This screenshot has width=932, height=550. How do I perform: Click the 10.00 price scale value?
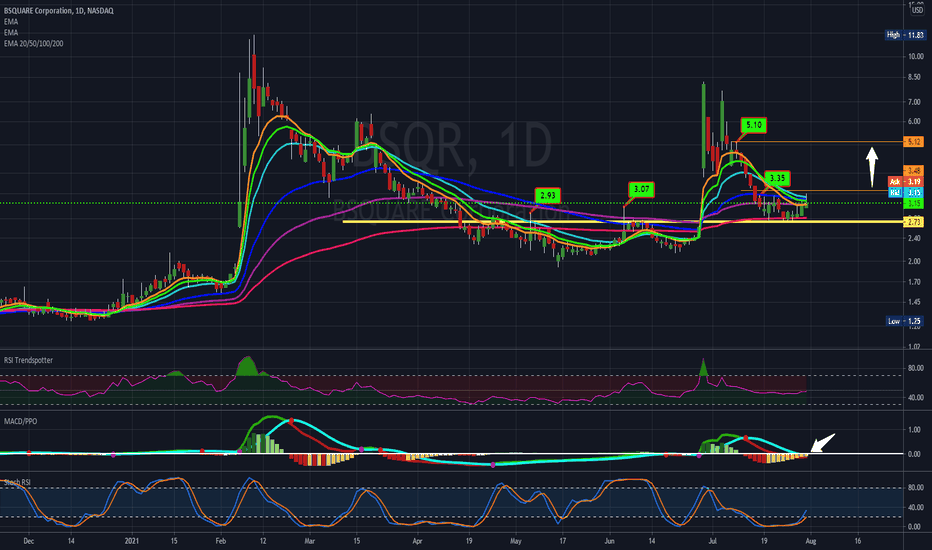click(914, 56)
